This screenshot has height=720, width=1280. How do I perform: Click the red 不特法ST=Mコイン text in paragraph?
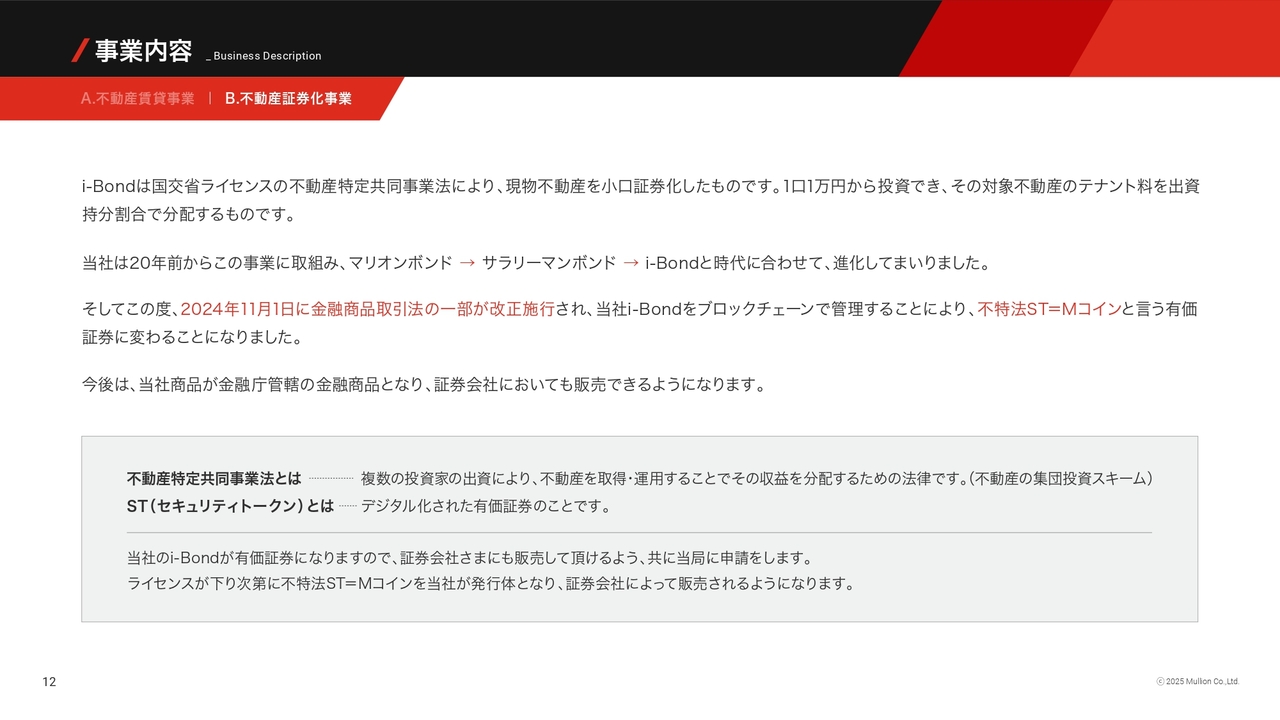click(1049, 309)
